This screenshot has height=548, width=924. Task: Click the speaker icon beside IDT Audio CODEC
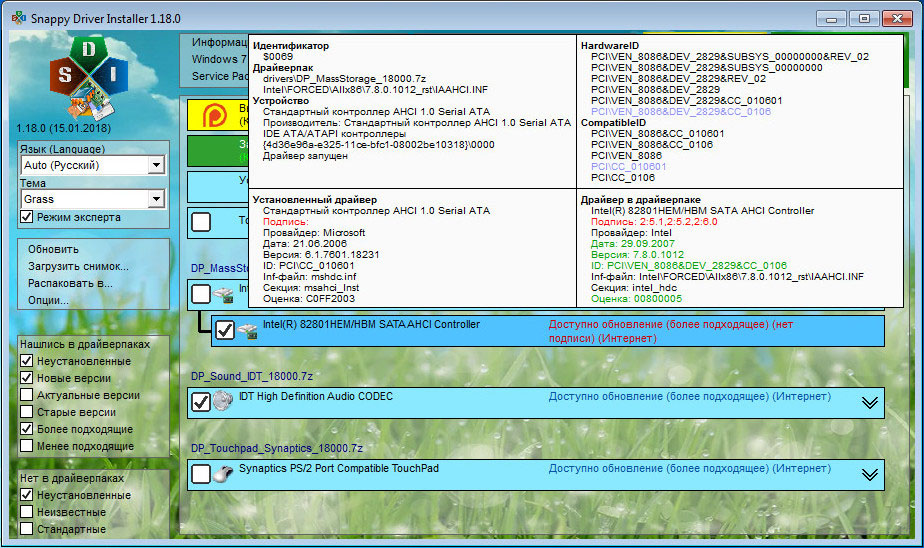click(x=223, y=401)
